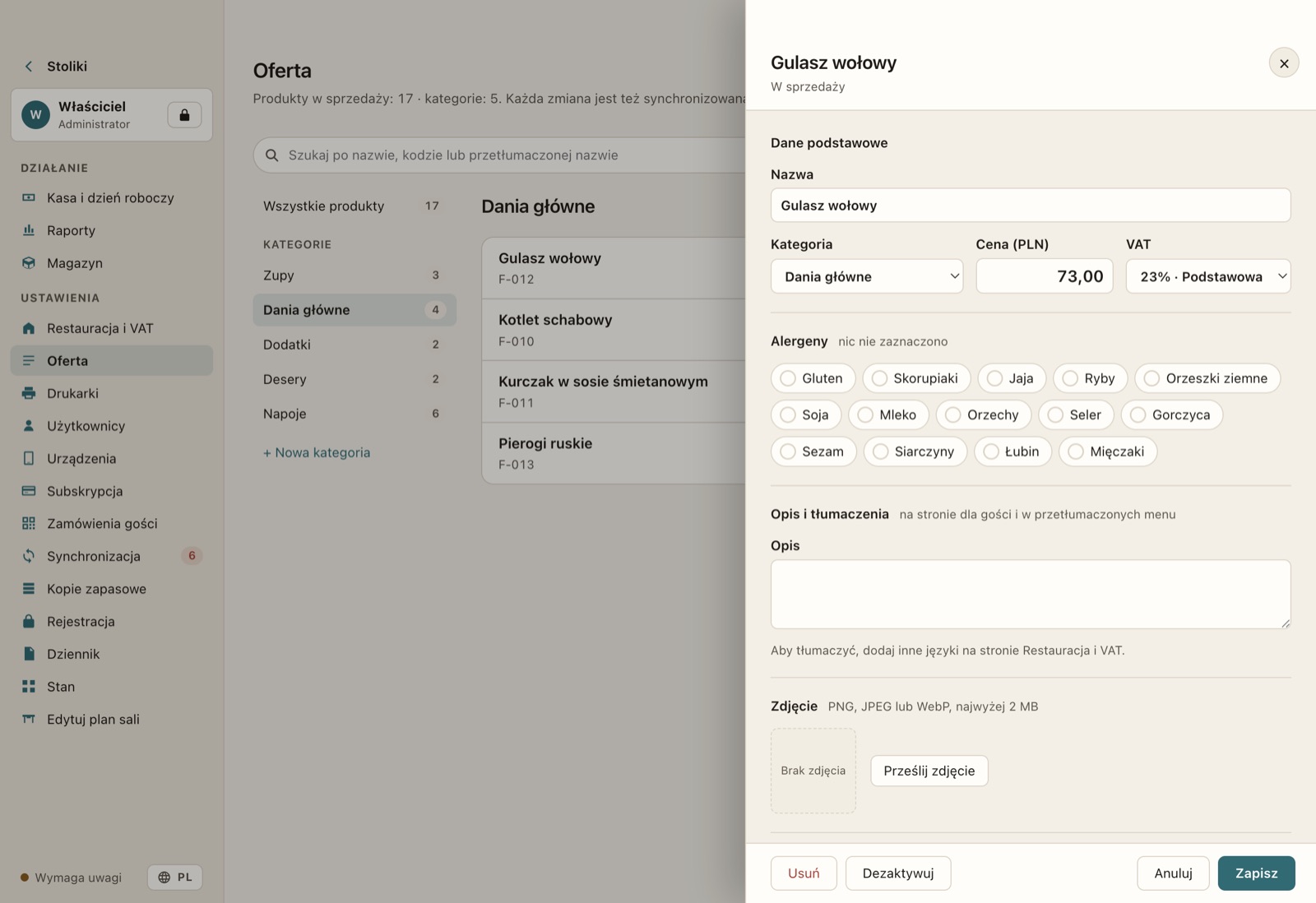The width and height of the screenshot is (1316, 903).
Task: Click the Anuluj button
Action: (1173, 873)
